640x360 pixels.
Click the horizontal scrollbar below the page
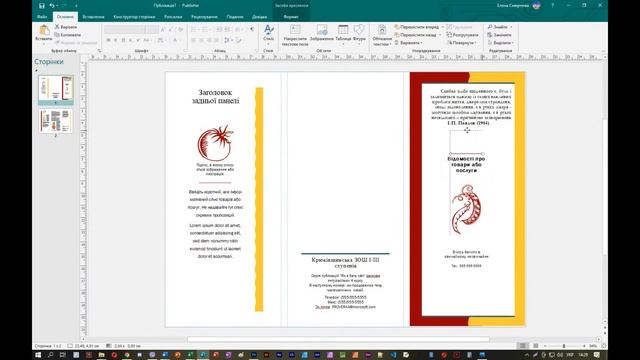coord(338,339)
